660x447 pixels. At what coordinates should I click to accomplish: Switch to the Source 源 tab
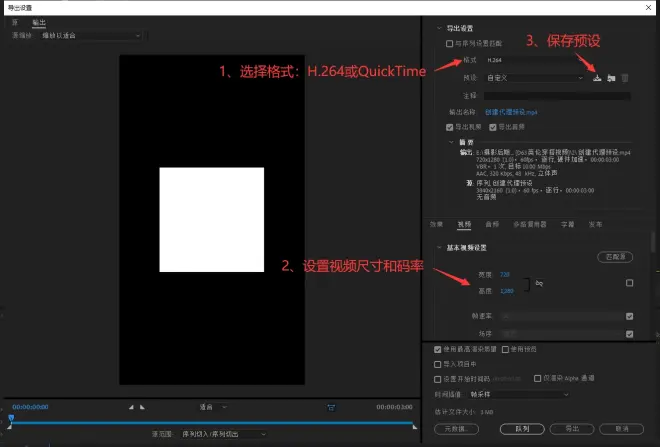point(15,22)
